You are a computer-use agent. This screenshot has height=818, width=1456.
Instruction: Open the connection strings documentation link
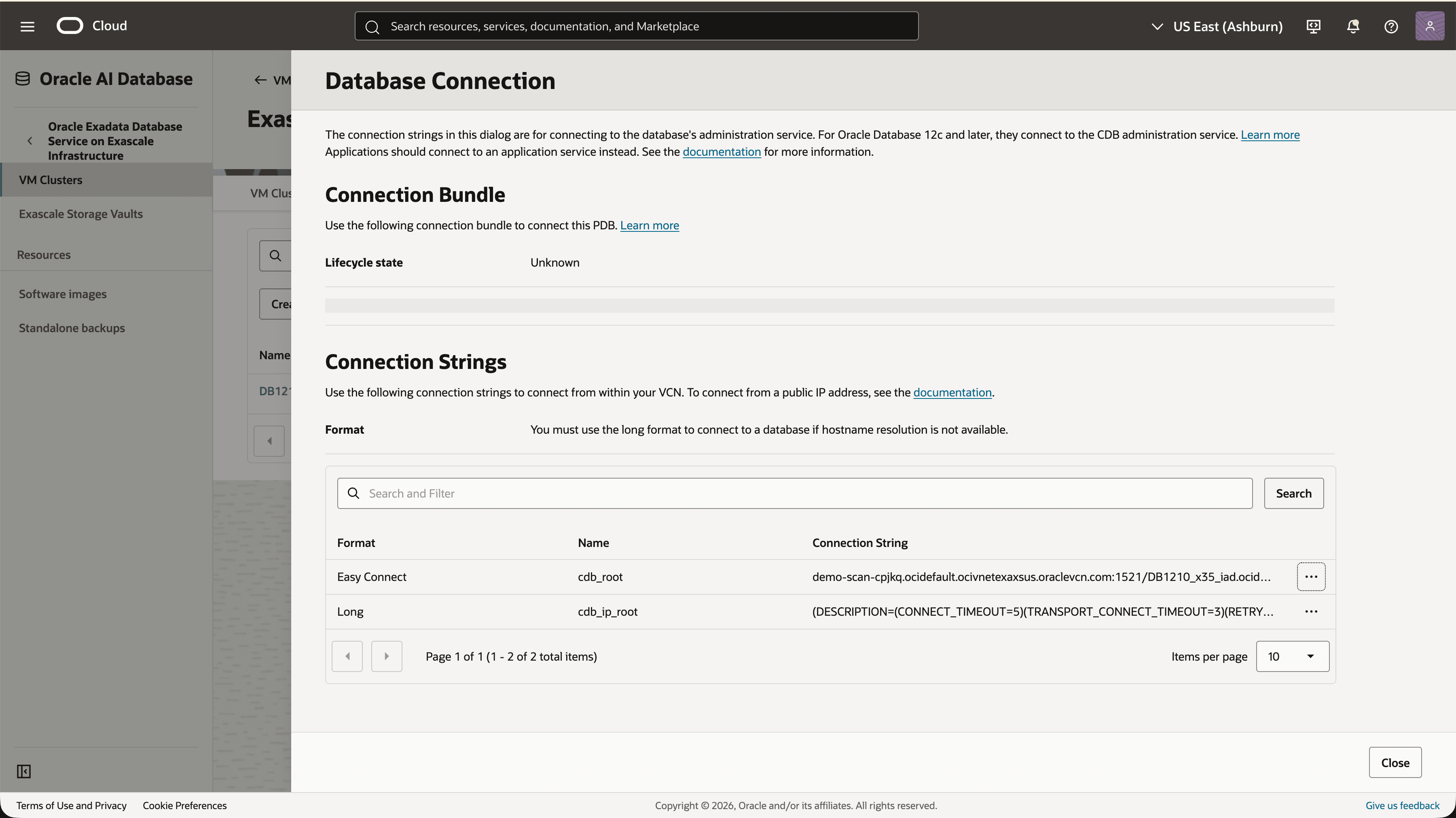pos(953,392)
